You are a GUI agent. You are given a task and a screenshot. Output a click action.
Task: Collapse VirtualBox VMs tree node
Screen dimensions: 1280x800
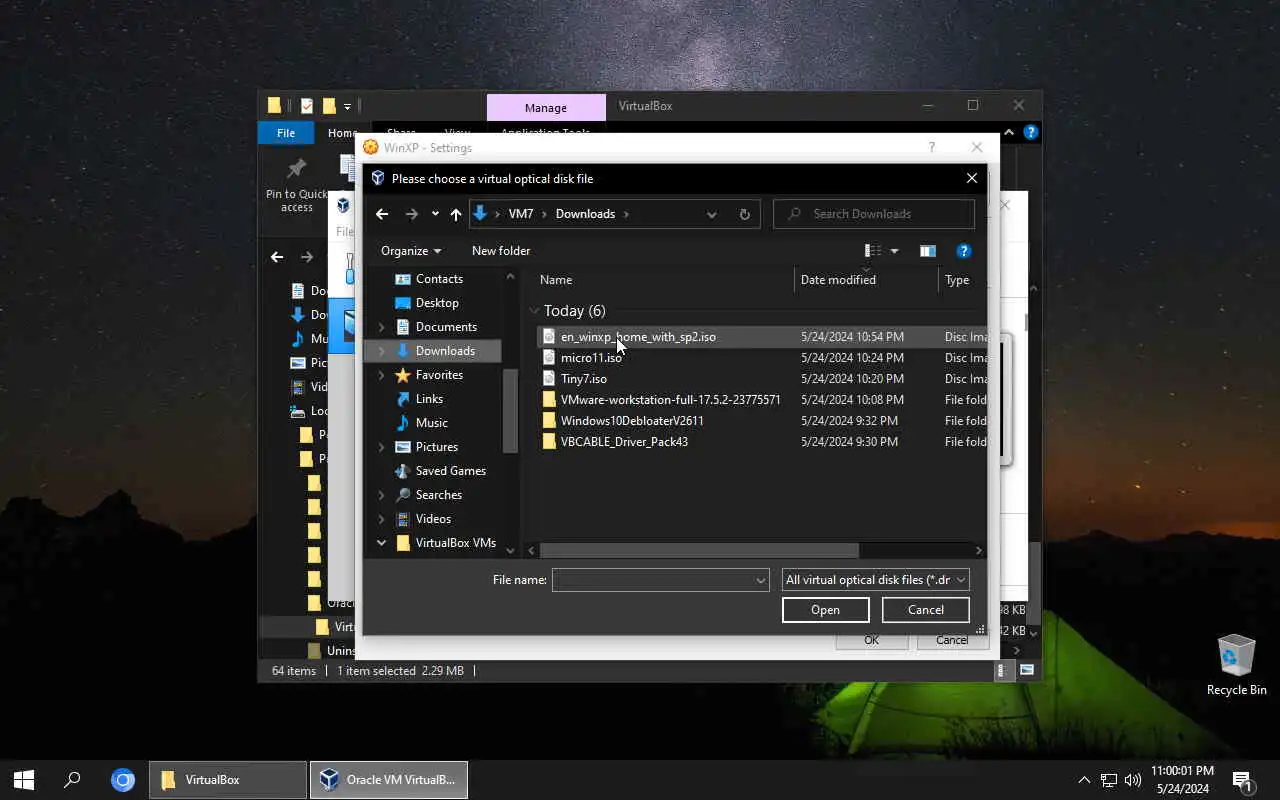(381, 543)
